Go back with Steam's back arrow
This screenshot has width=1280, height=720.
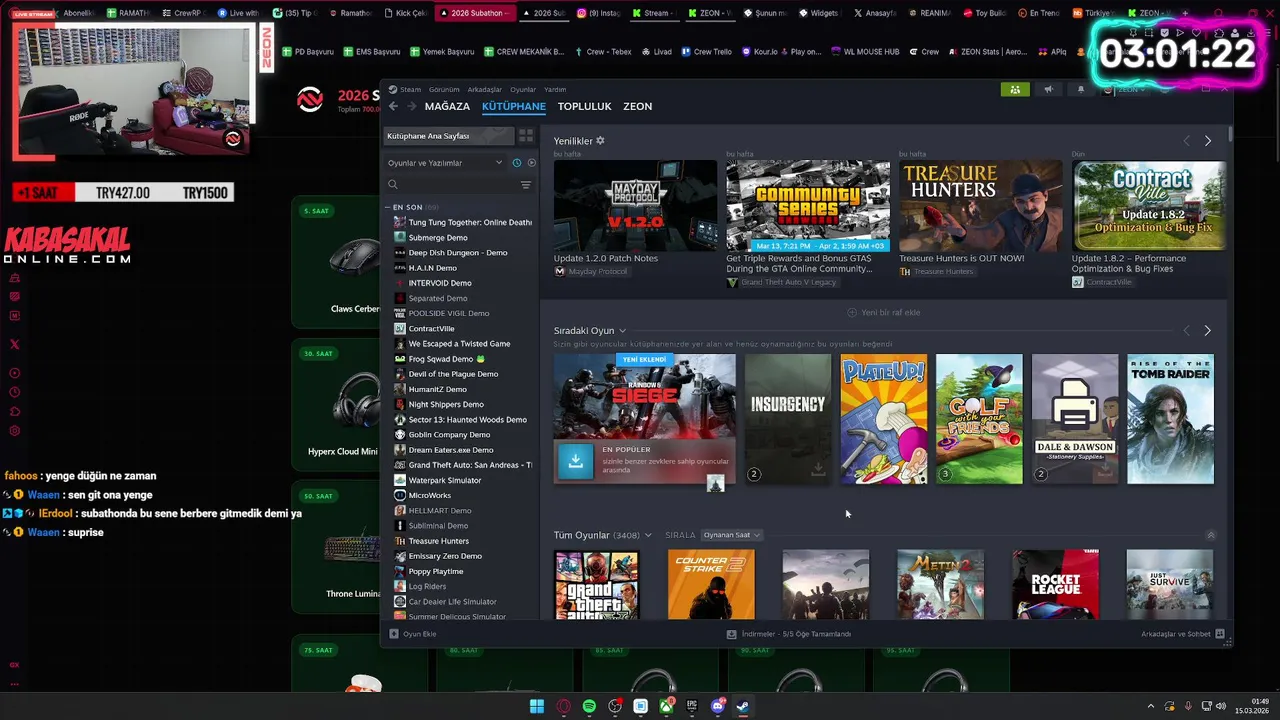pyautogui.click(x=393, y=106)
